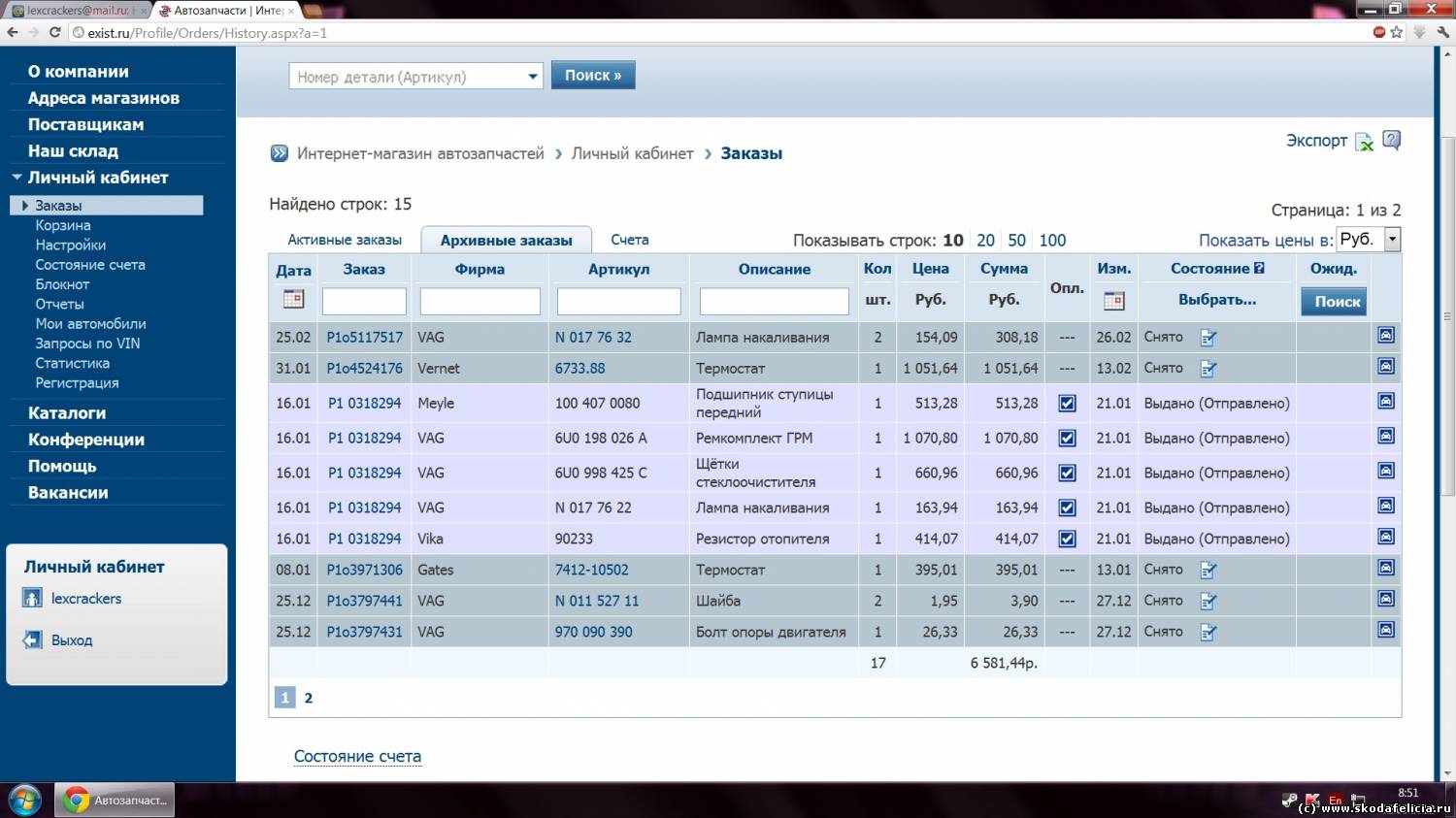This screenshot has height=818, width=1456.
Task: Switch to the Активные заказы tab
Action: pyautogui.click(x=344, y=240)
